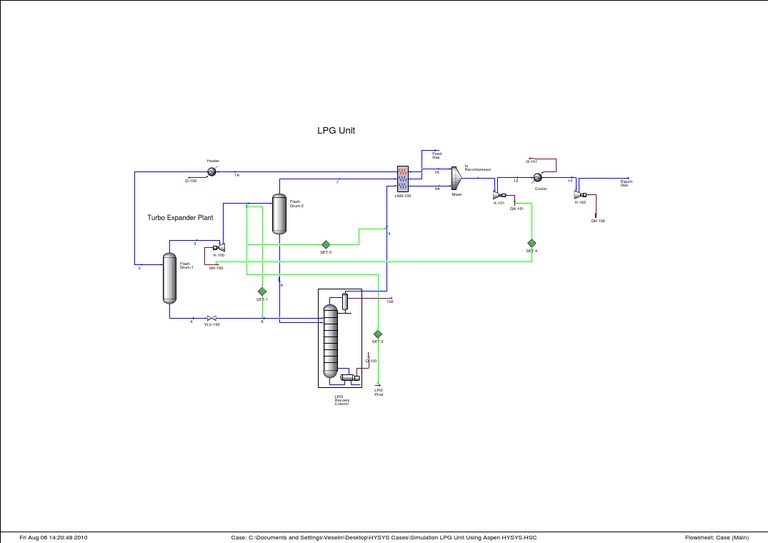Screen dimensions: 768x543
Task: Click the Q-100 energy stream label
Action: [191, 181]
